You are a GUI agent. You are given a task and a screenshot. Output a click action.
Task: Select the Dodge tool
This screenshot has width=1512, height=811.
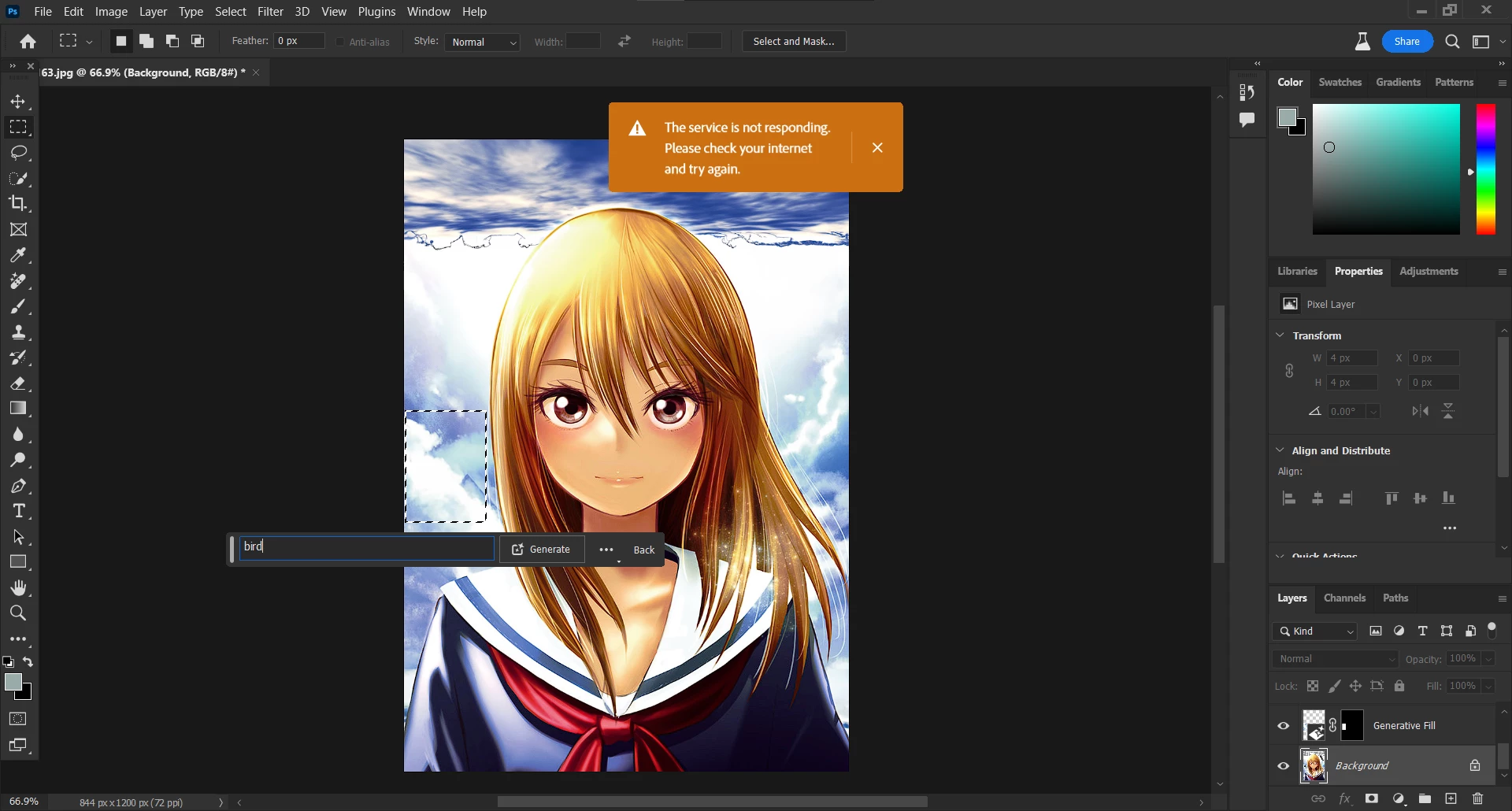18,460
